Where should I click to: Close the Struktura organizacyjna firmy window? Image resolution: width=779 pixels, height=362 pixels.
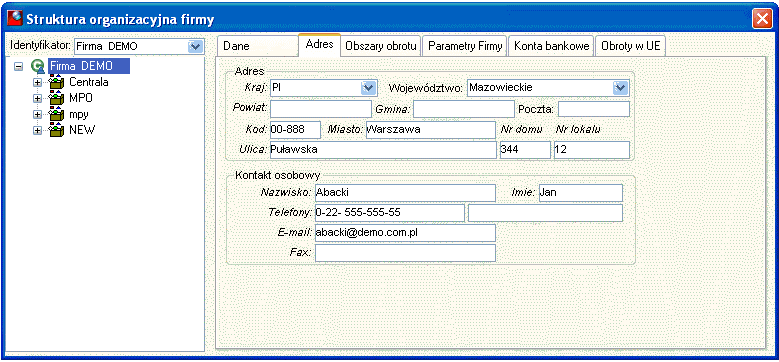click(x=762, y=19)
